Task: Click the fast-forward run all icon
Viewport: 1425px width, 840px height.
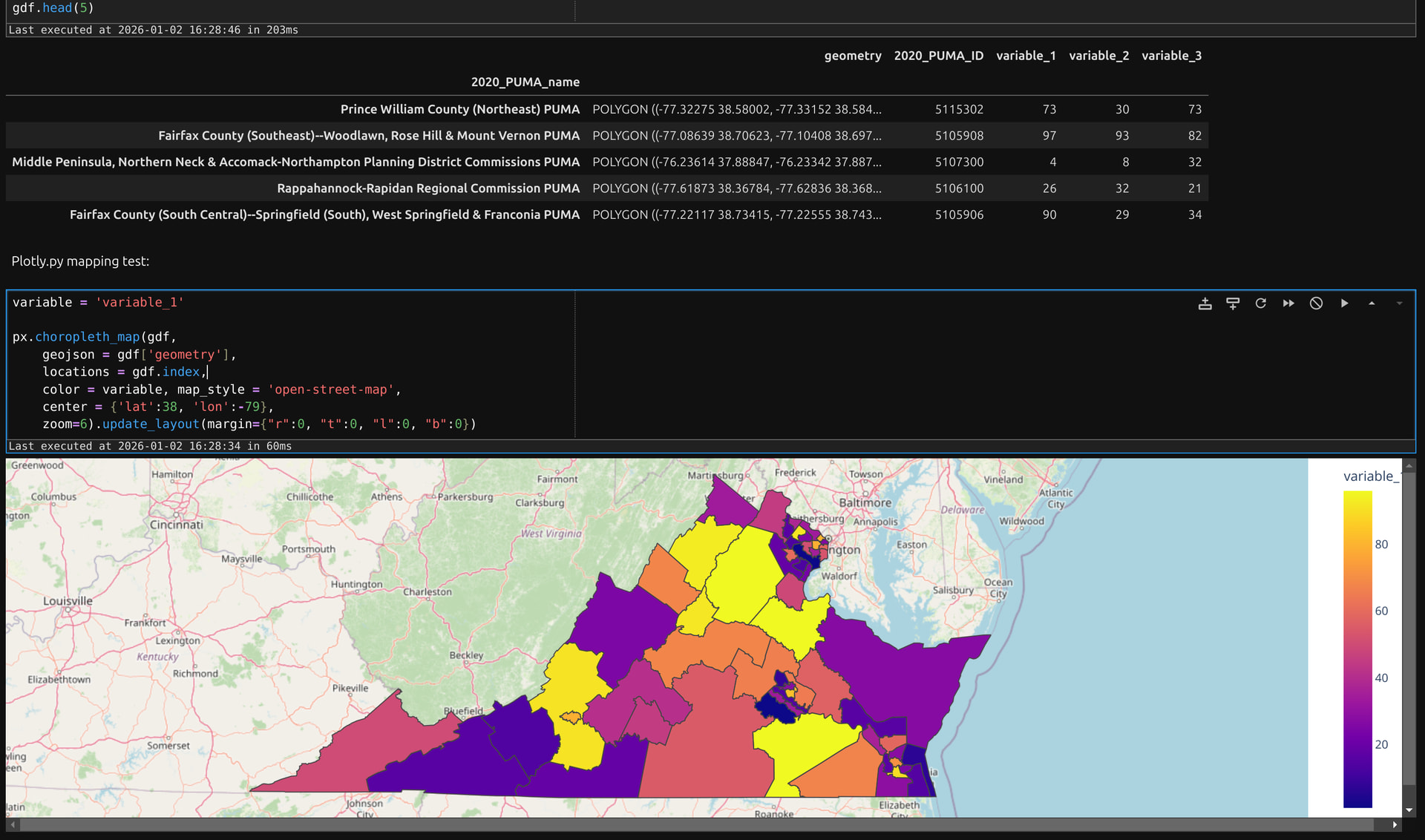Action: pos(1288,303)
